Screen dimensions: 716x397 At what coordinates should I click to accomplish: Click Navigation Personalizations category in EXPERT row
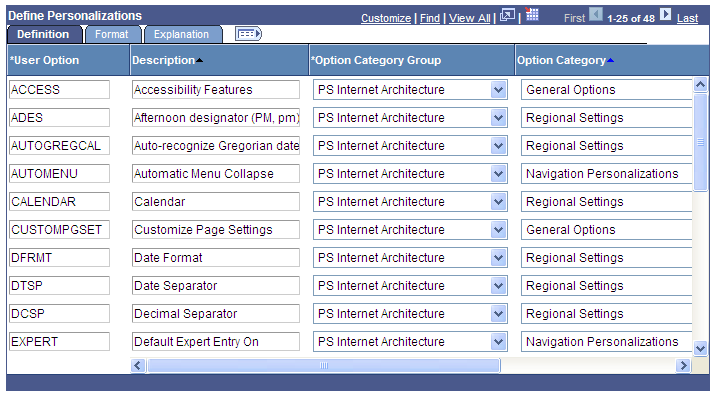pos(606,342)
